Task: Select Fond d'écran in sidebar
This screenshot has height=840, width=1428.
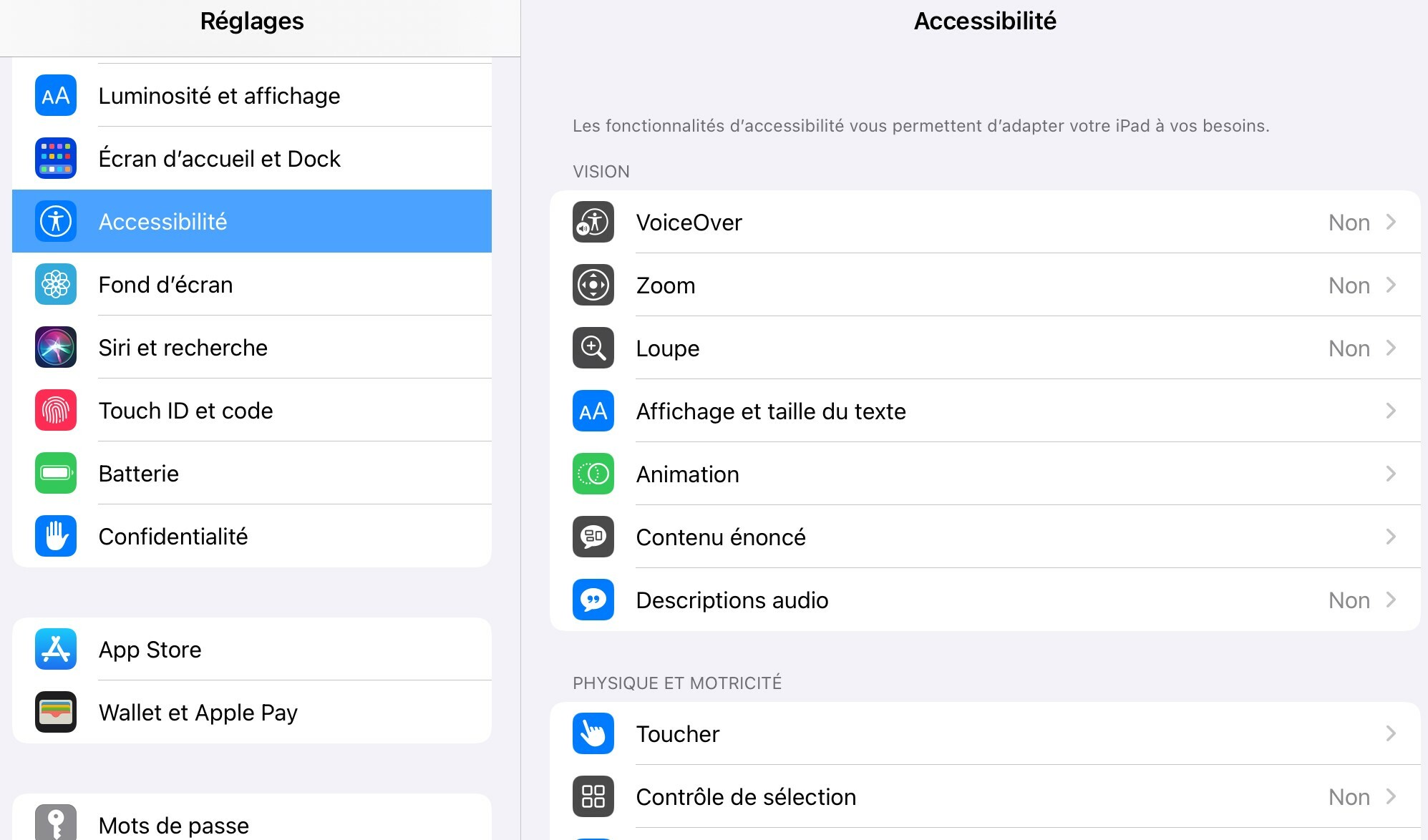Action: 252,284
